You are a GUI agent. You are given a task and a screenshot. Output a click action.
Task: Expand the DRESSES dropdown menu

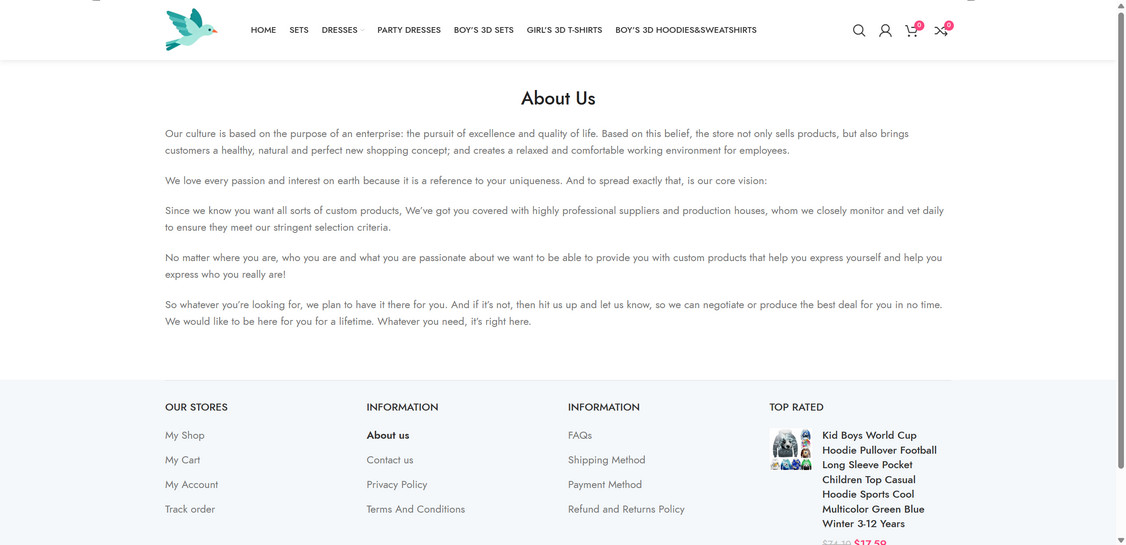click(343, 30)
